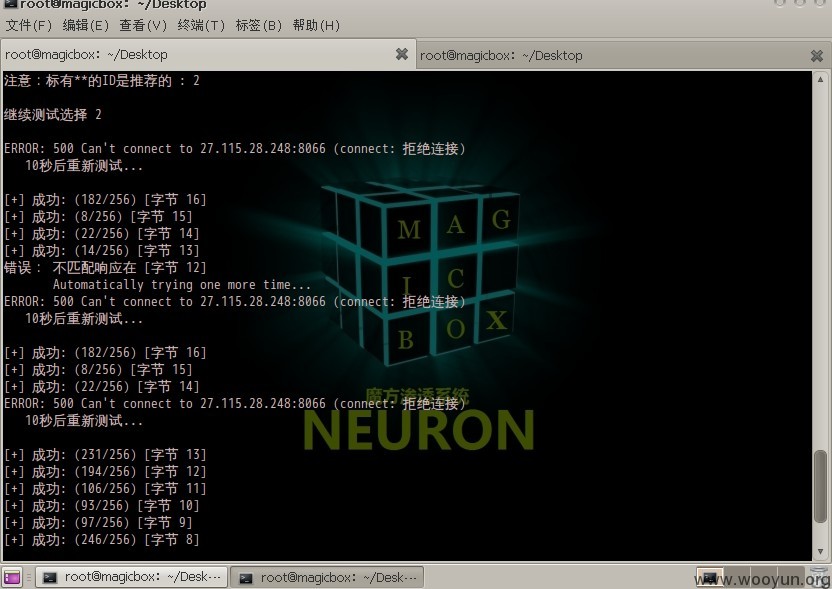The height and width of the screenshot is (589, 832).
Task: Click the first ERROR 500 connect line
Action: 235,149
